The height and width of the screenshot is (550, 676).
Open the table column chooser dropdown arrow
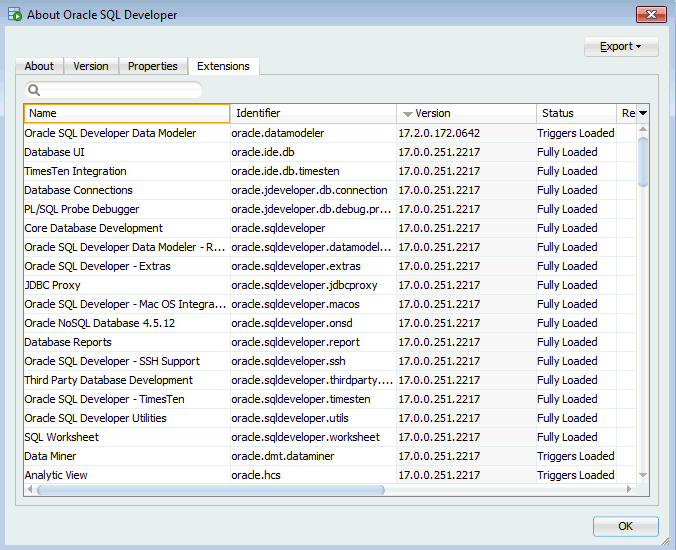tap(643, 113)
